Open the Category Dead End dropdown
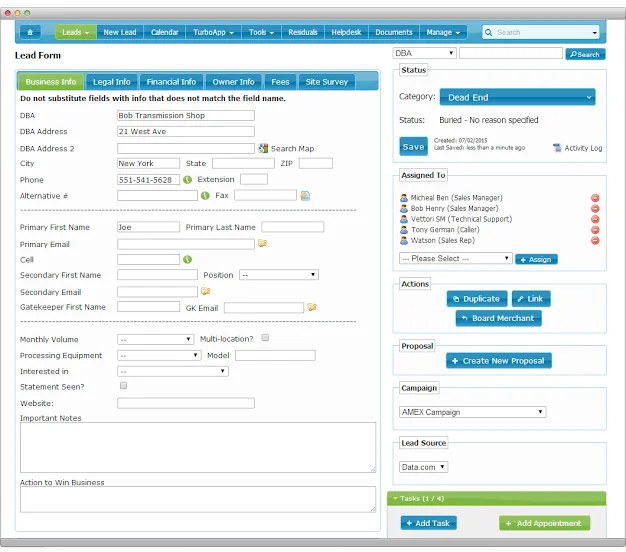Screen dimensions: 626x552 click(x=517, y=97)
